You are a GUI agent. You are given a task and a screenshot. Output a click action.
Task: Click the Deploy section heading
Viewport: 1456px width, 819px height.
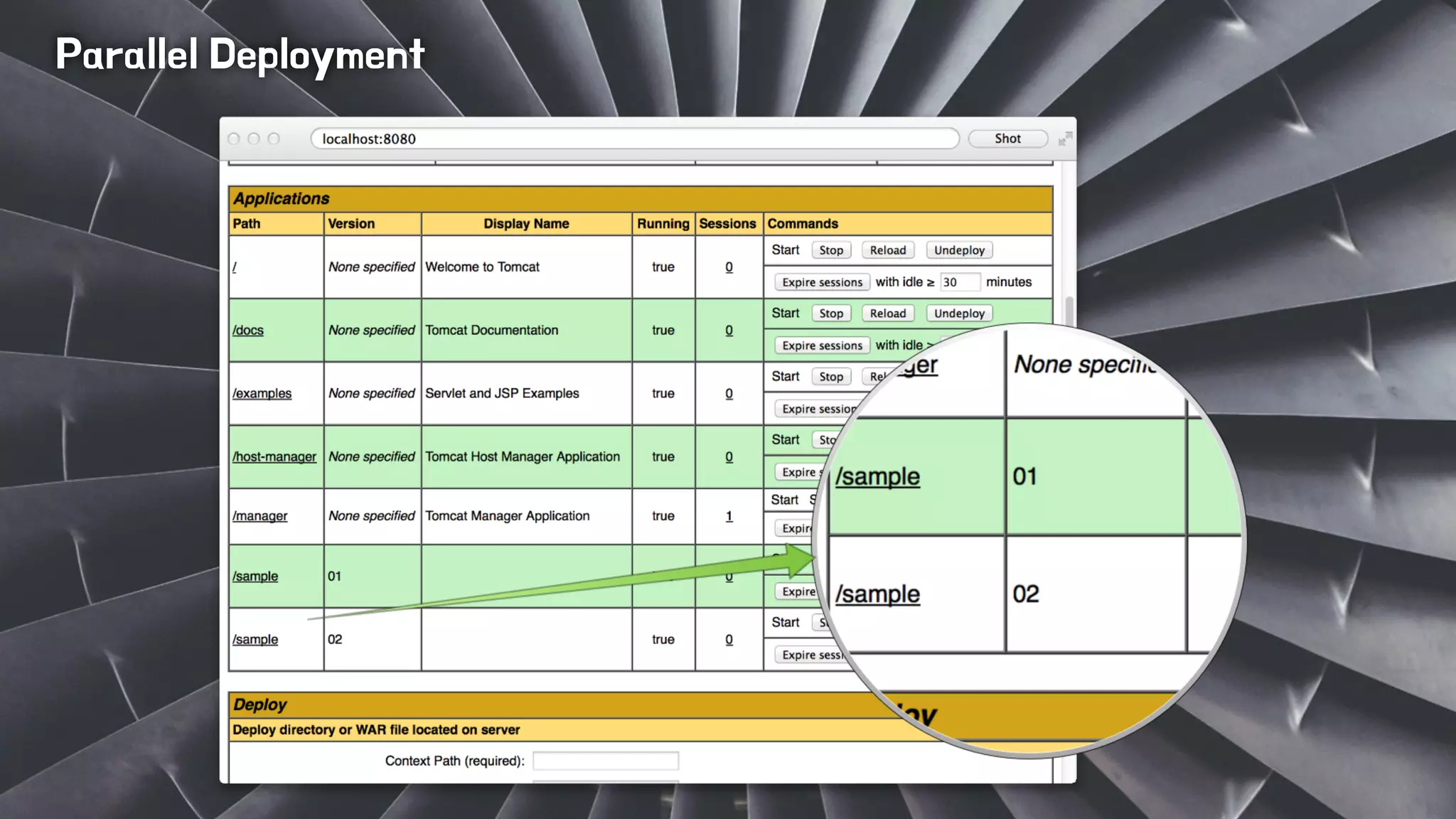(260, 705)
